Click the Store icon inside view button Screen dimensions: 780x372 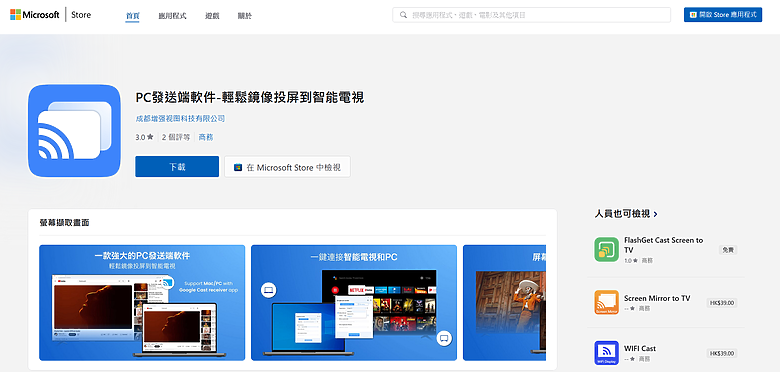238,167
